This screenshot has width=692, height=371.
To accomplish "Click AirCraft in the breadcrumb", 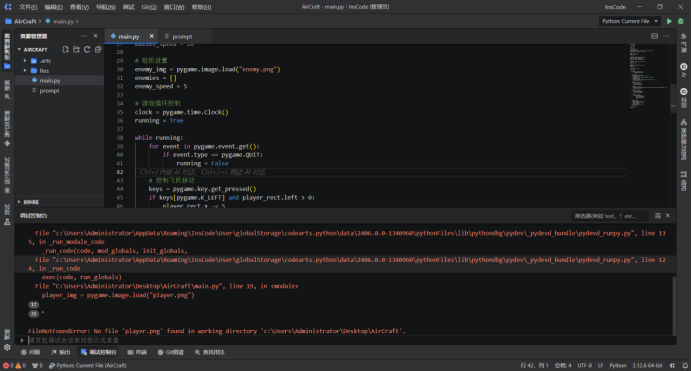I will point(25,21).
